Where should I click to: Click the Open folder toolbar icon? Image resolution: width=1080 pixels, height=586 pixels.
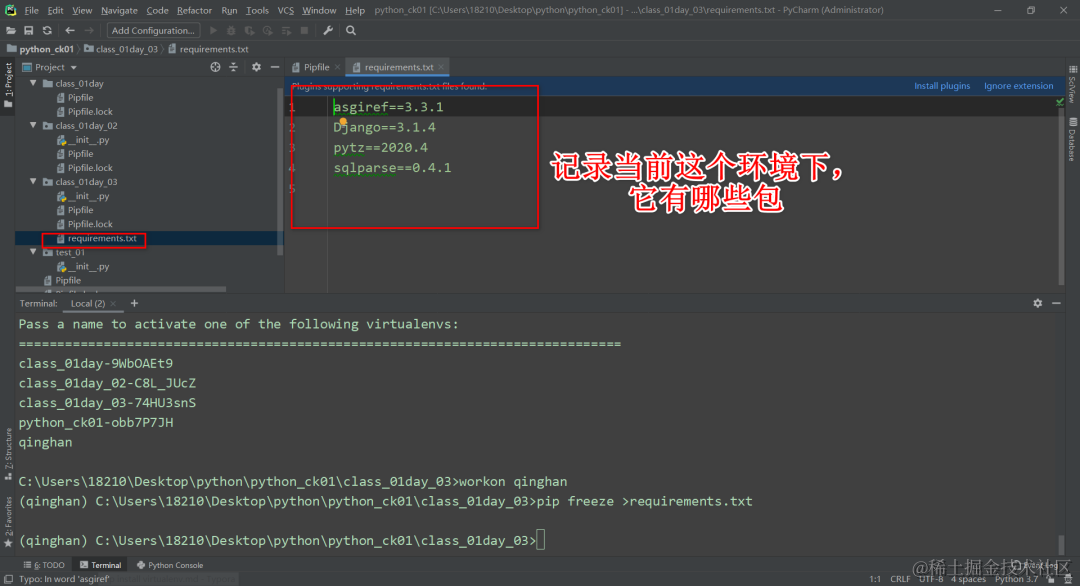10,30
